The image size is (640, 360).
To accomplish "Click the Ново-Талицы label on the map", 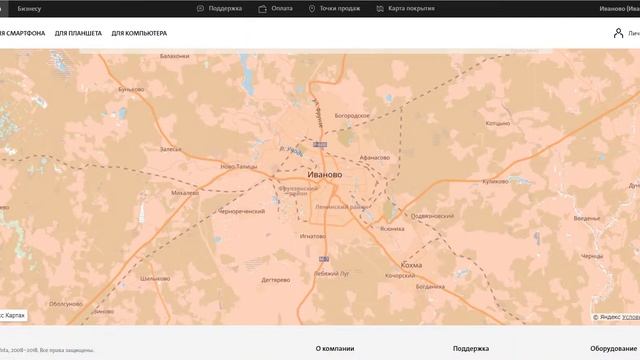I will (239, 167).
